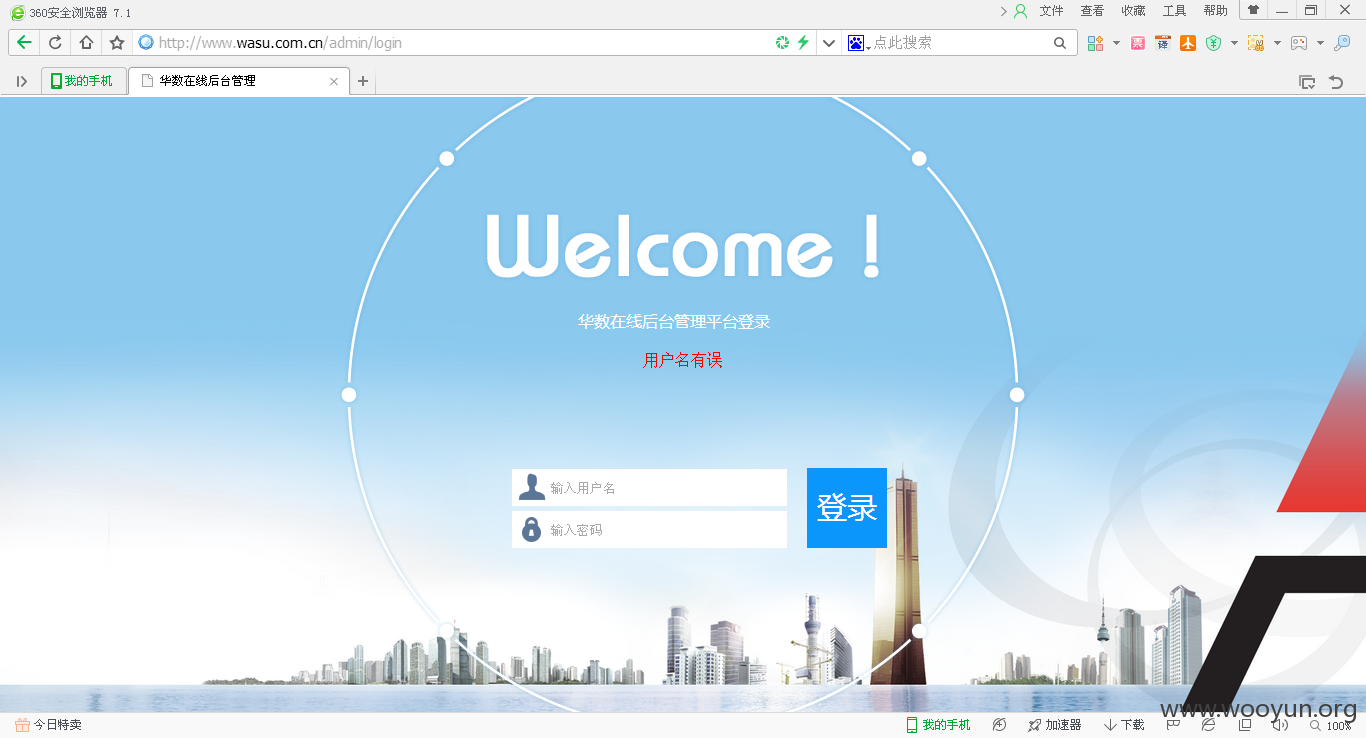The width and height of the screenshot is (1366, 738).
Task: Click the browser back arrow button
Action: pyautogui.click(x=24, y=42)
